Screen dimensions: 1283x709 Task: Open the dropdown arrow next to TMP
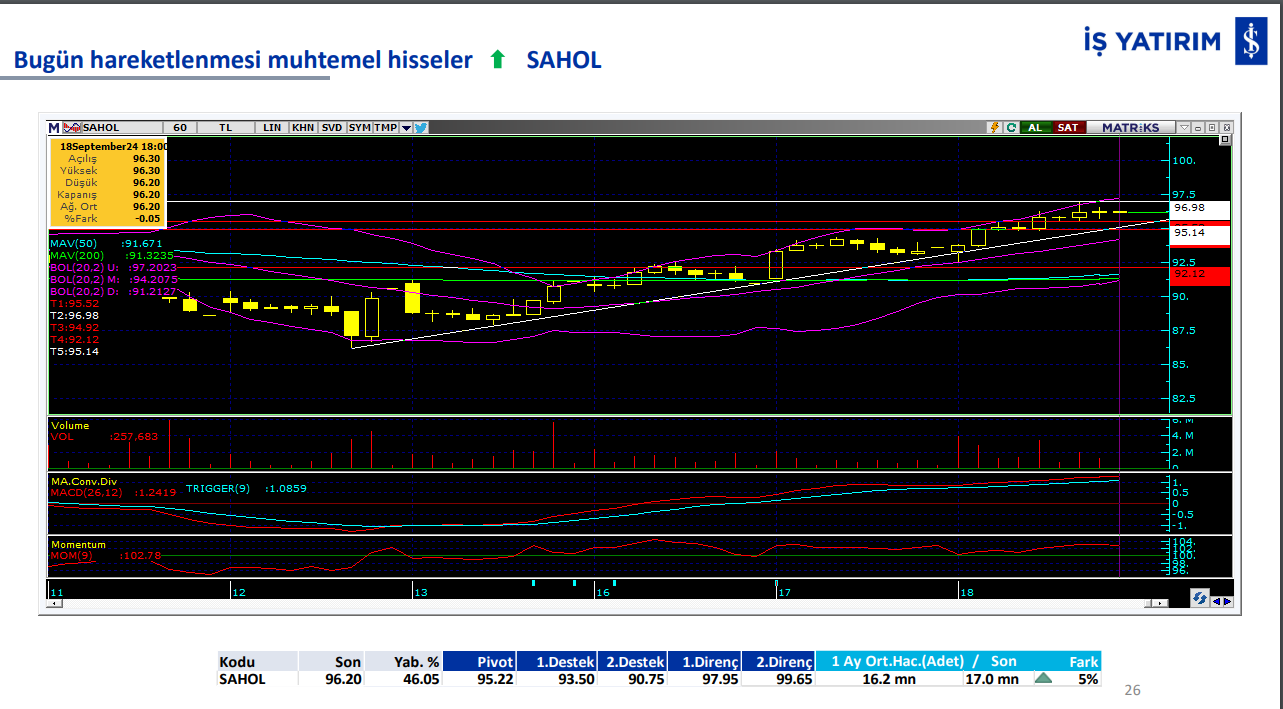coord(406,128)
